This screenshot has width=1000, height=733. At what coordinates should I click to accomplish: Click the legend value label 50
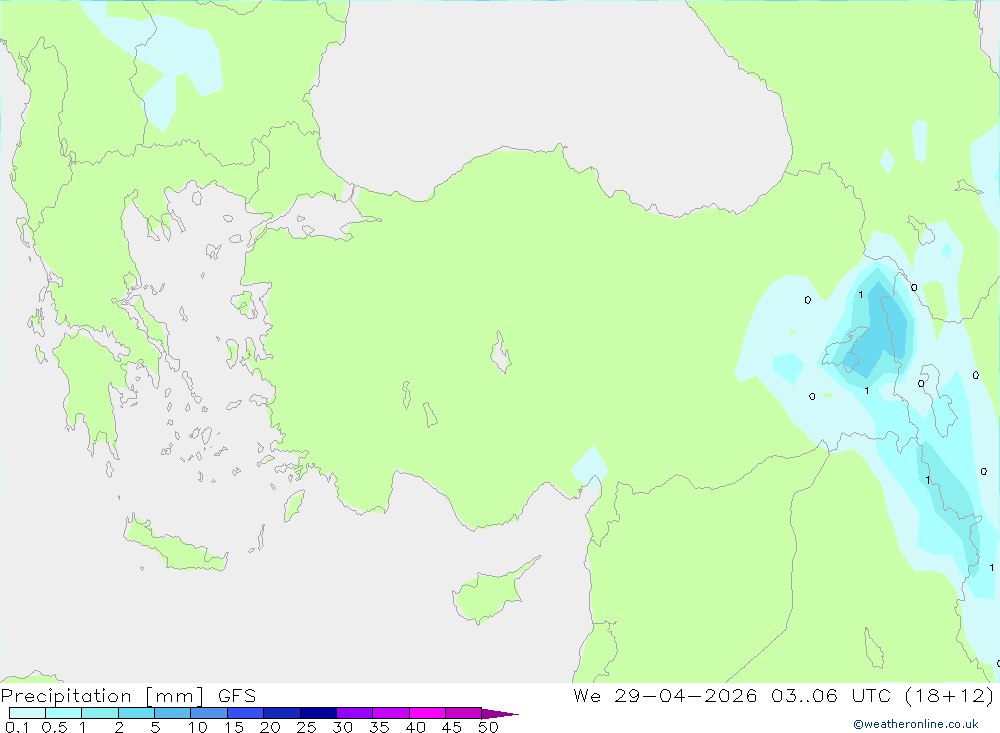pos(488,727)
